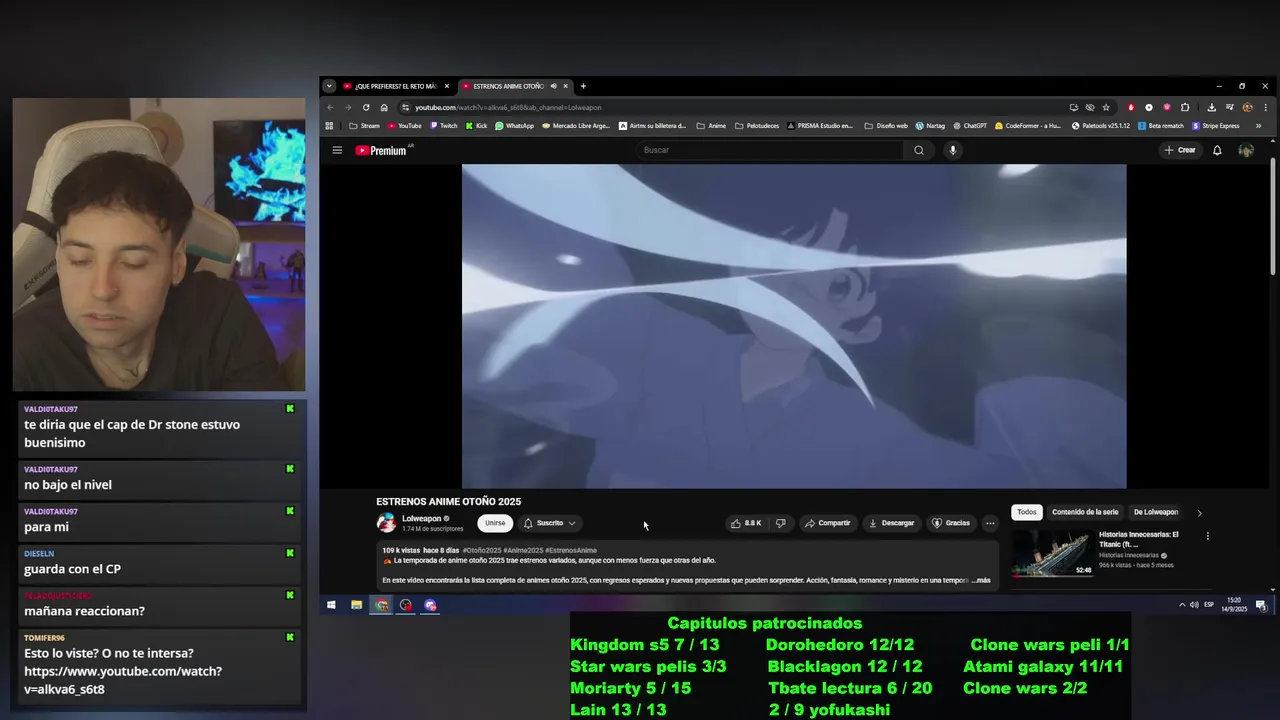Select the Todos filter chip
Viewport: 1280px width, 720px height.
[x=1027, y=512]
